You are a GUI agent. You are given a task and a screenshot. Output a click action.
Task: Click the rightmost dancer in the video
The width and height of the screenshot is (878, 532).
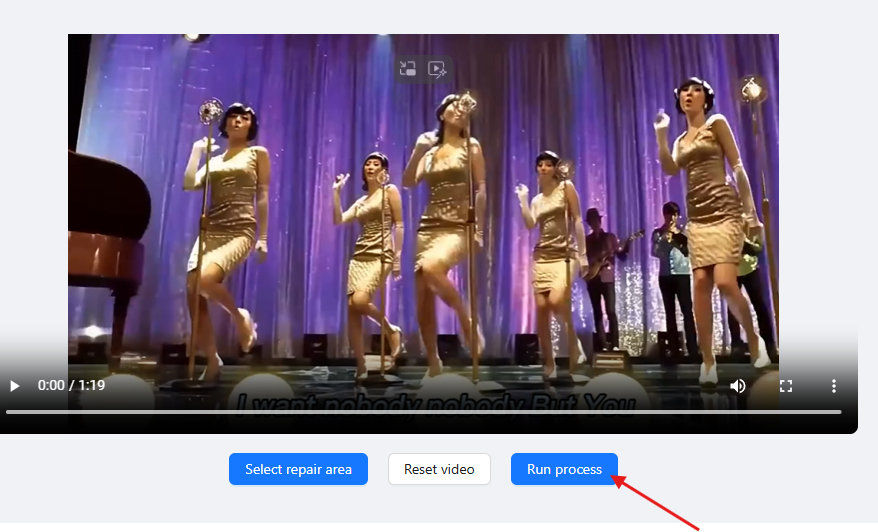(x=710, y=200)
